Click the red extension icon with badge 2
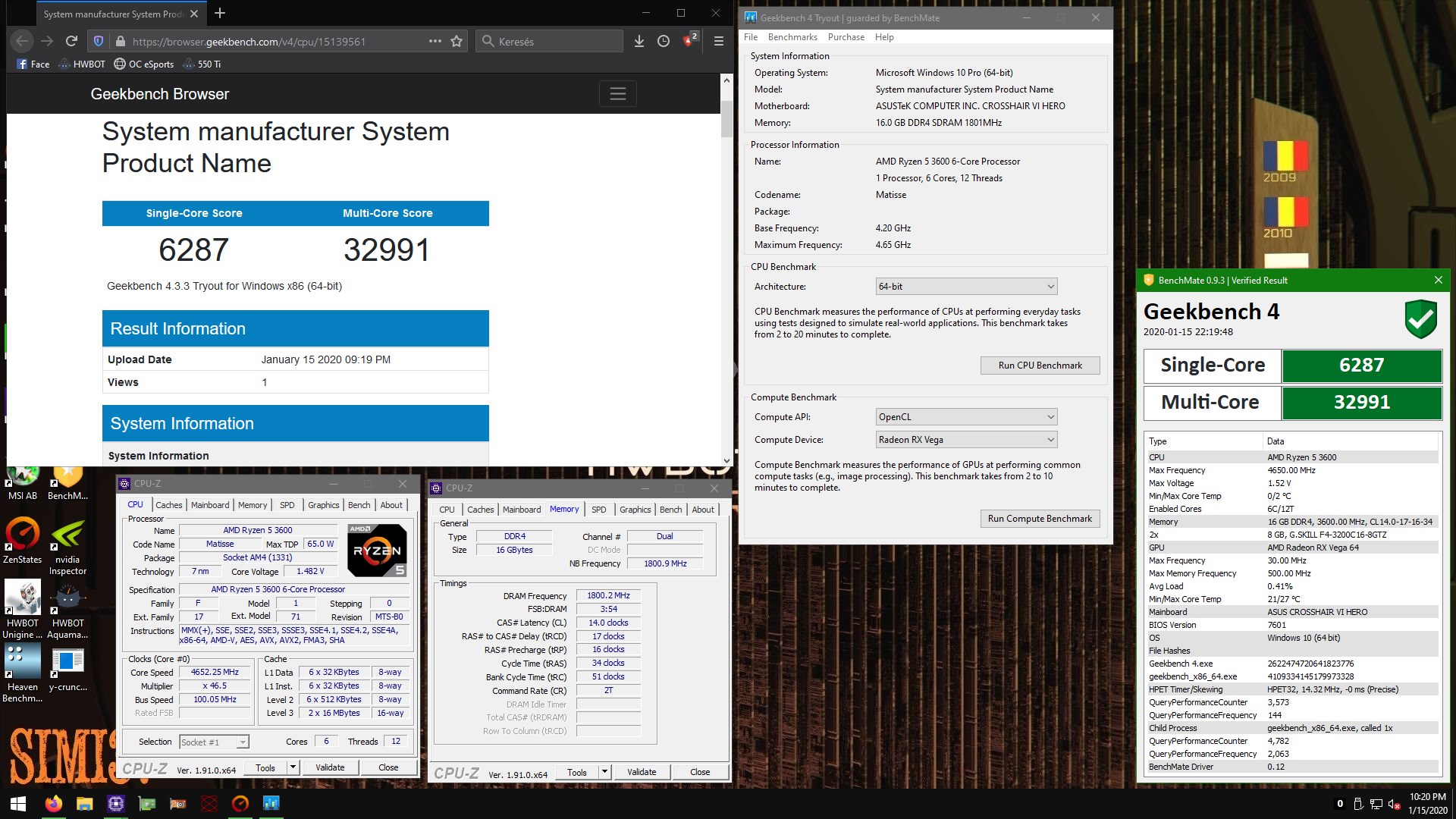 (x=689, y=41)
